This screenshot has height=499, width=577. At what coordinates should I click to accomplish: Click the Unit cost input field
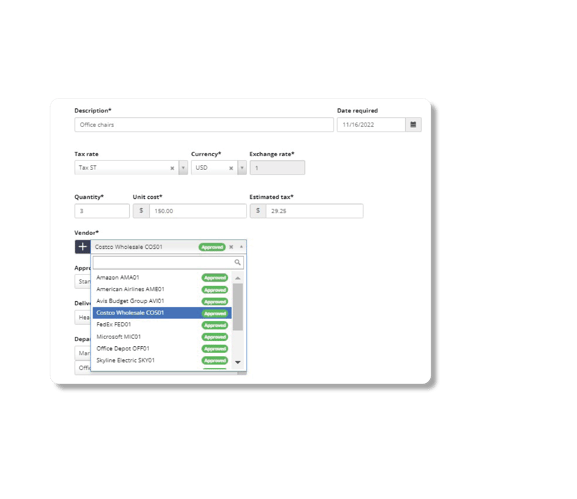198,211
